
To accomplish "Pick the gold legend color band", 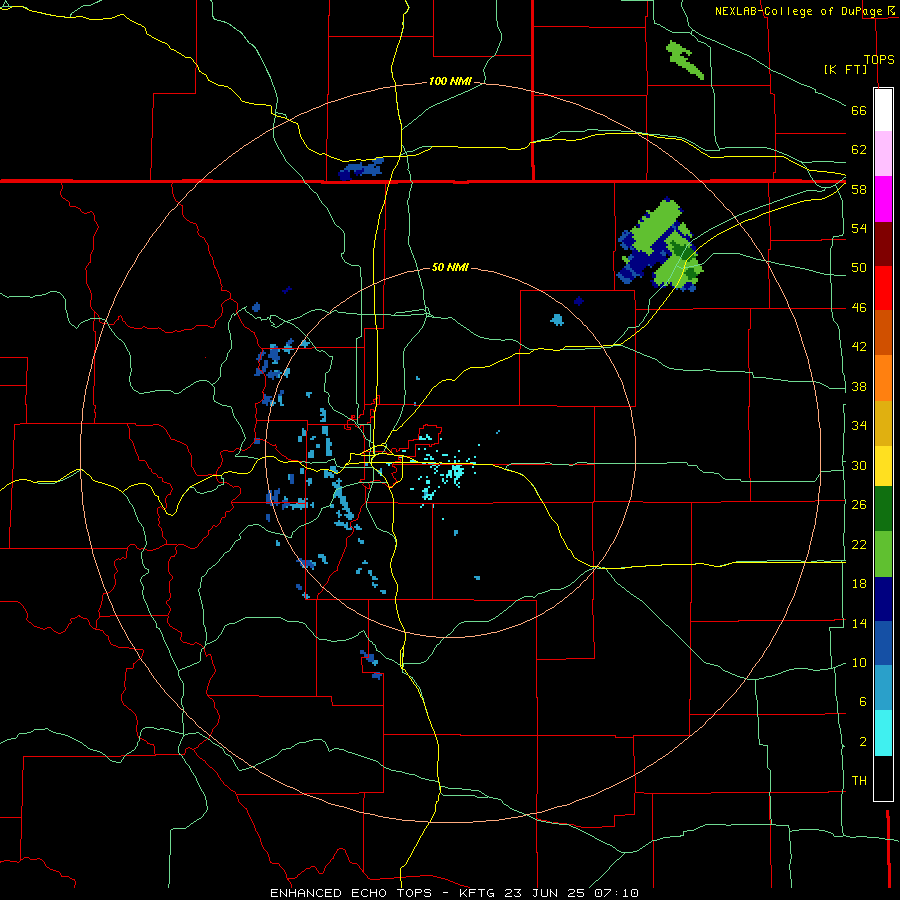I will [883, 423].
